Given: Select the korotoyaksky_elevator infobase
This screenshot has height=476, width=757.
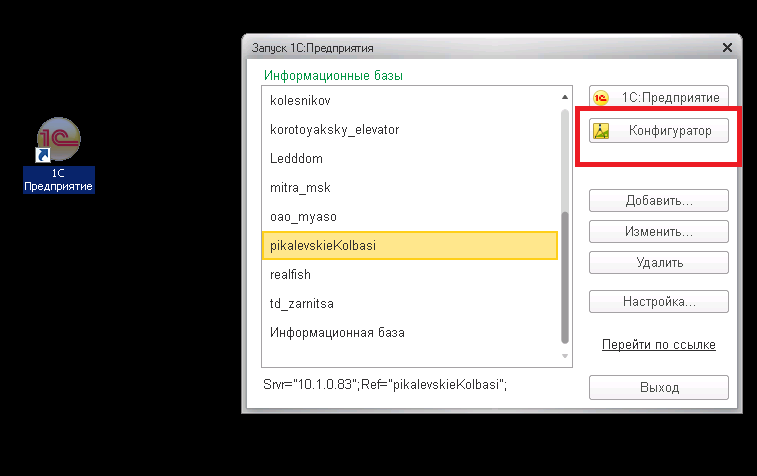Looking at the screenshot, I should (410, 129).
